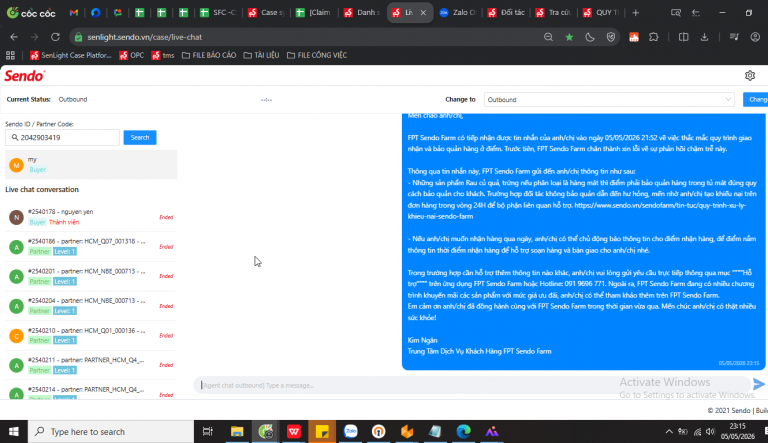Screen dimensions: 768x443
Task: Open the apps grid in bookmarks bar
Action: pyautogui.click(x=10, y=55)
